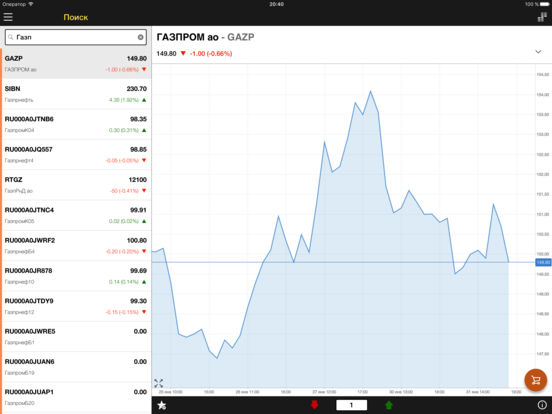The width and height of the screenshot is (552, 414).
Task: Select the RTGZ row
Action: 76,185
